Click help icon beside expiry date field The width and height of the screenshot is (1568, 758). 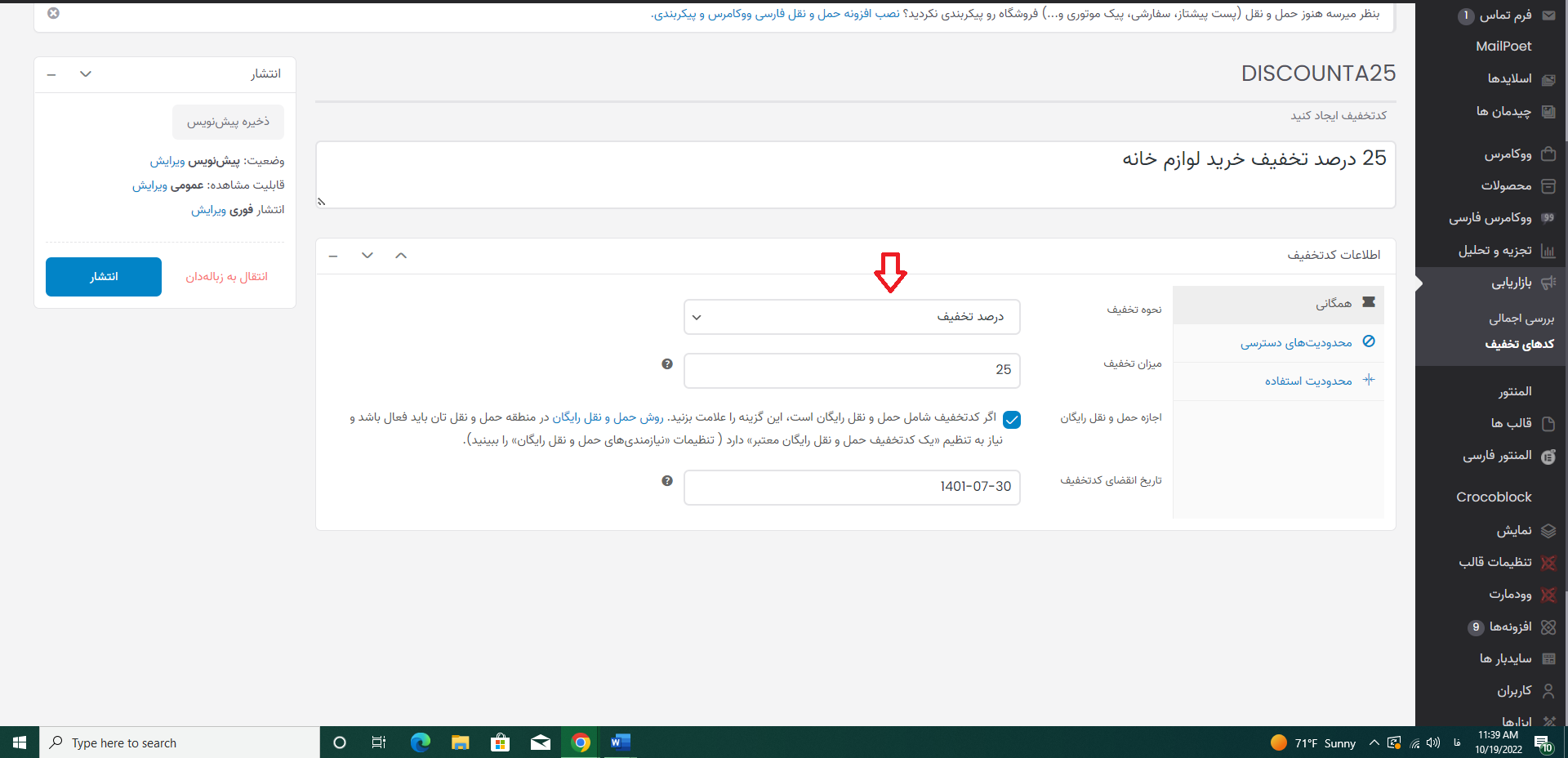point(667,481)
